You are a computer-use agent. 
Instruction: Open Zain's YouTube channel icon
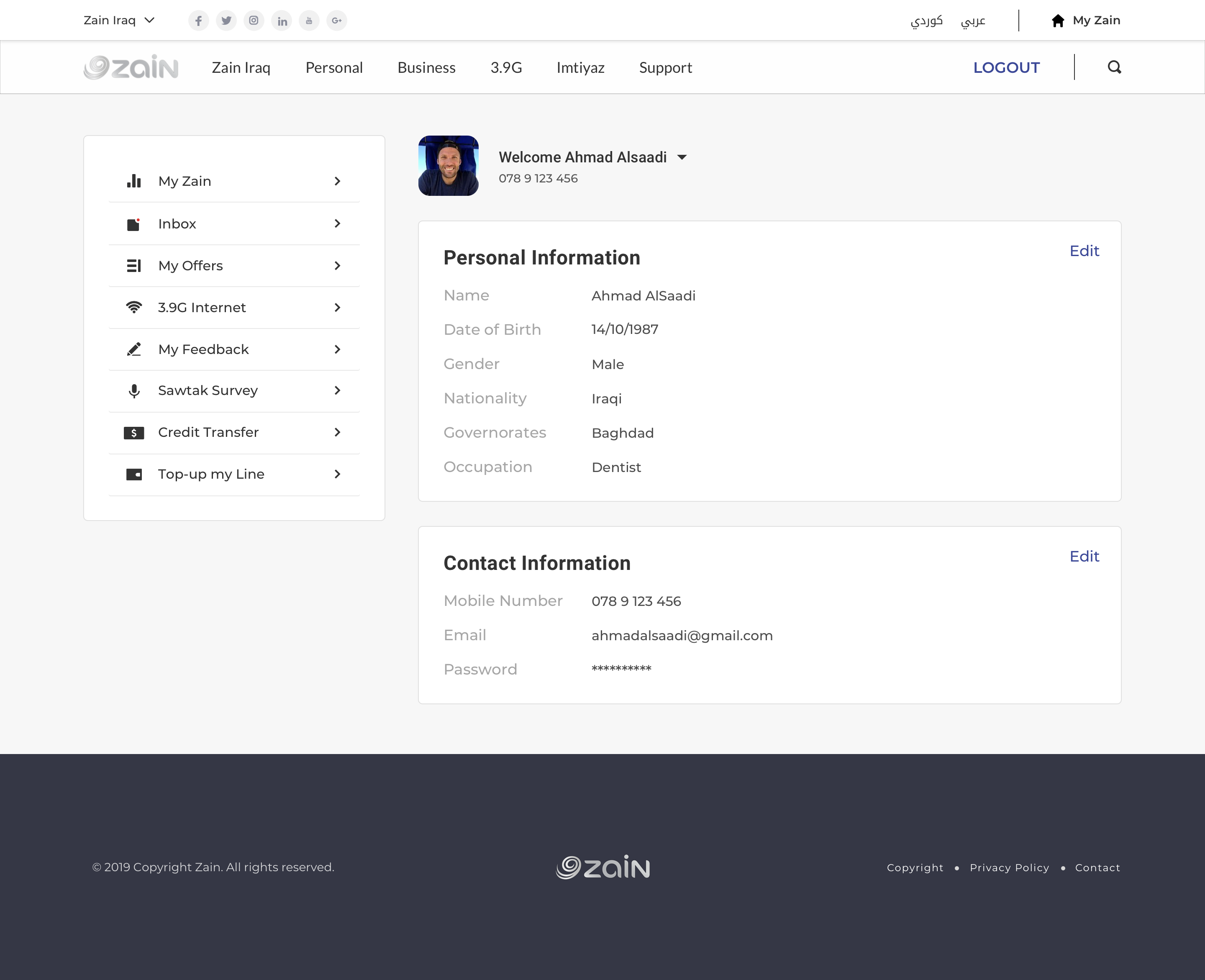click(309, 21)
